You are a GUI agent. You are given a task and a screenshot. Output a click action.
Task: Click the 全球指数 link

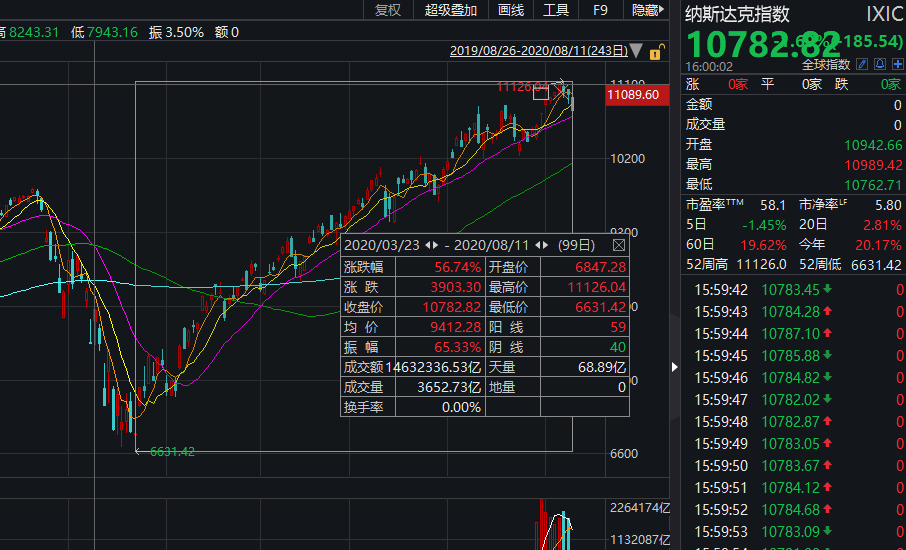tap(825, 65)
